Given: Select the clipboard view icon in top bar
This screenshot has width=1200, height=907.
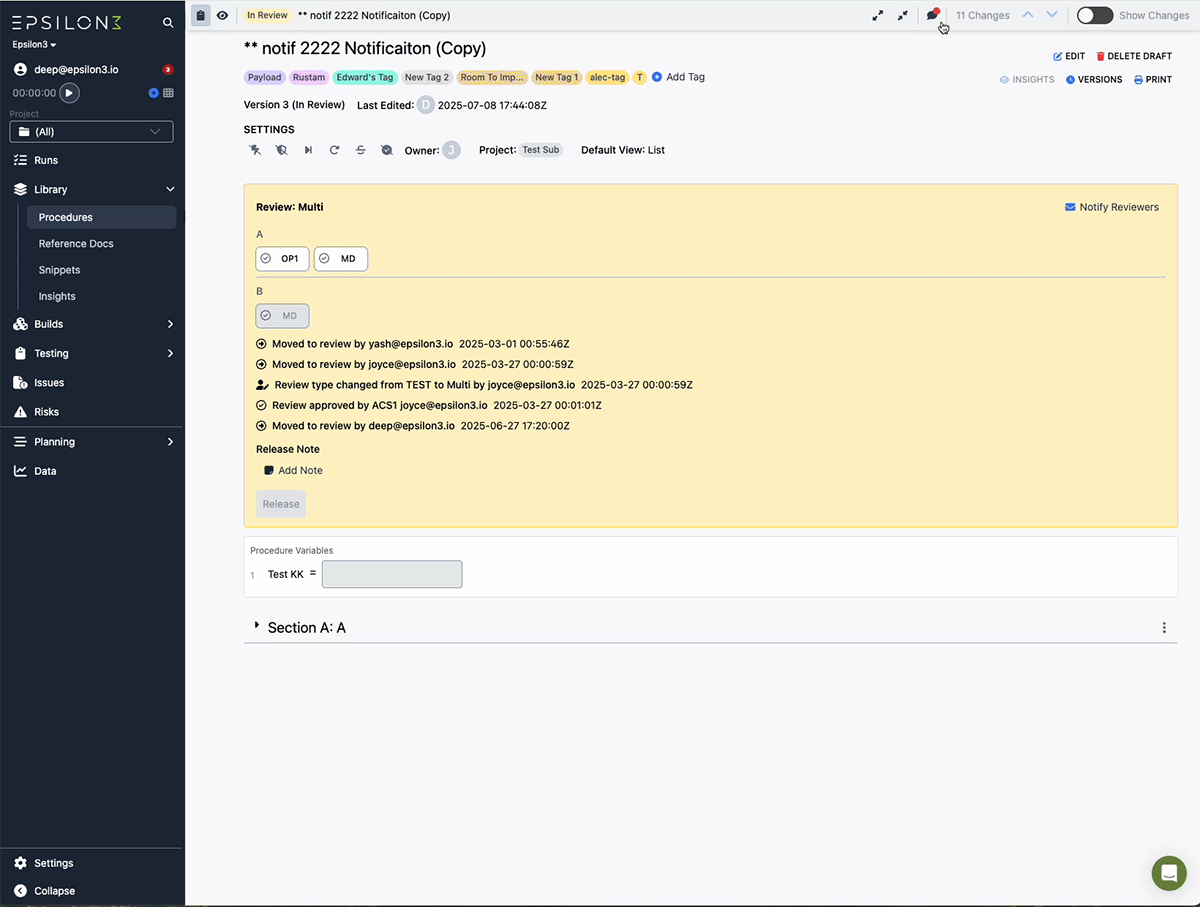Looking at the screenshot, I should 200,15.
